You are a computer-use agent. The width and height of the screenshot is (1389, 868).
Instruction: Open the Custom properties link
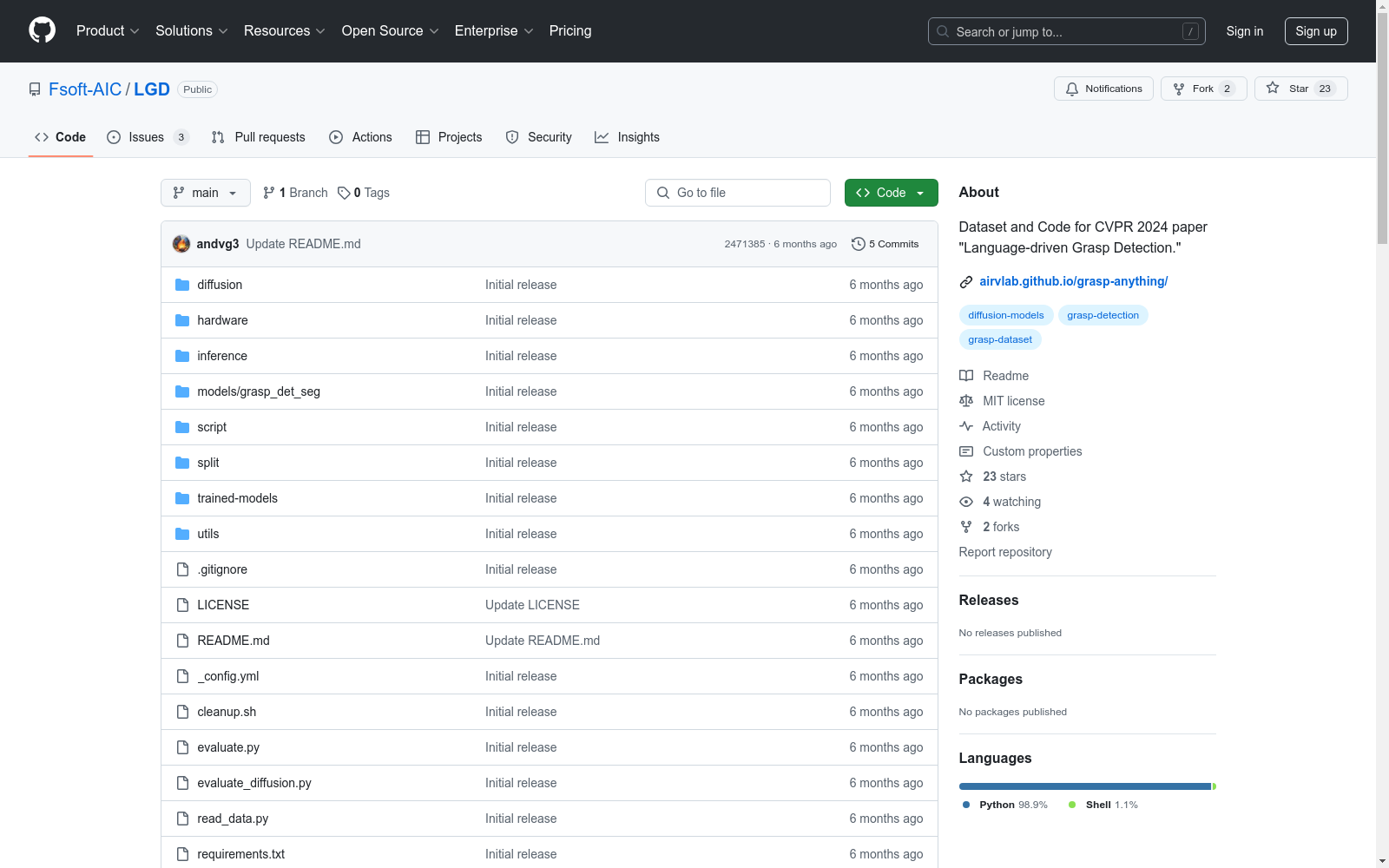[x=1032, y=451]
